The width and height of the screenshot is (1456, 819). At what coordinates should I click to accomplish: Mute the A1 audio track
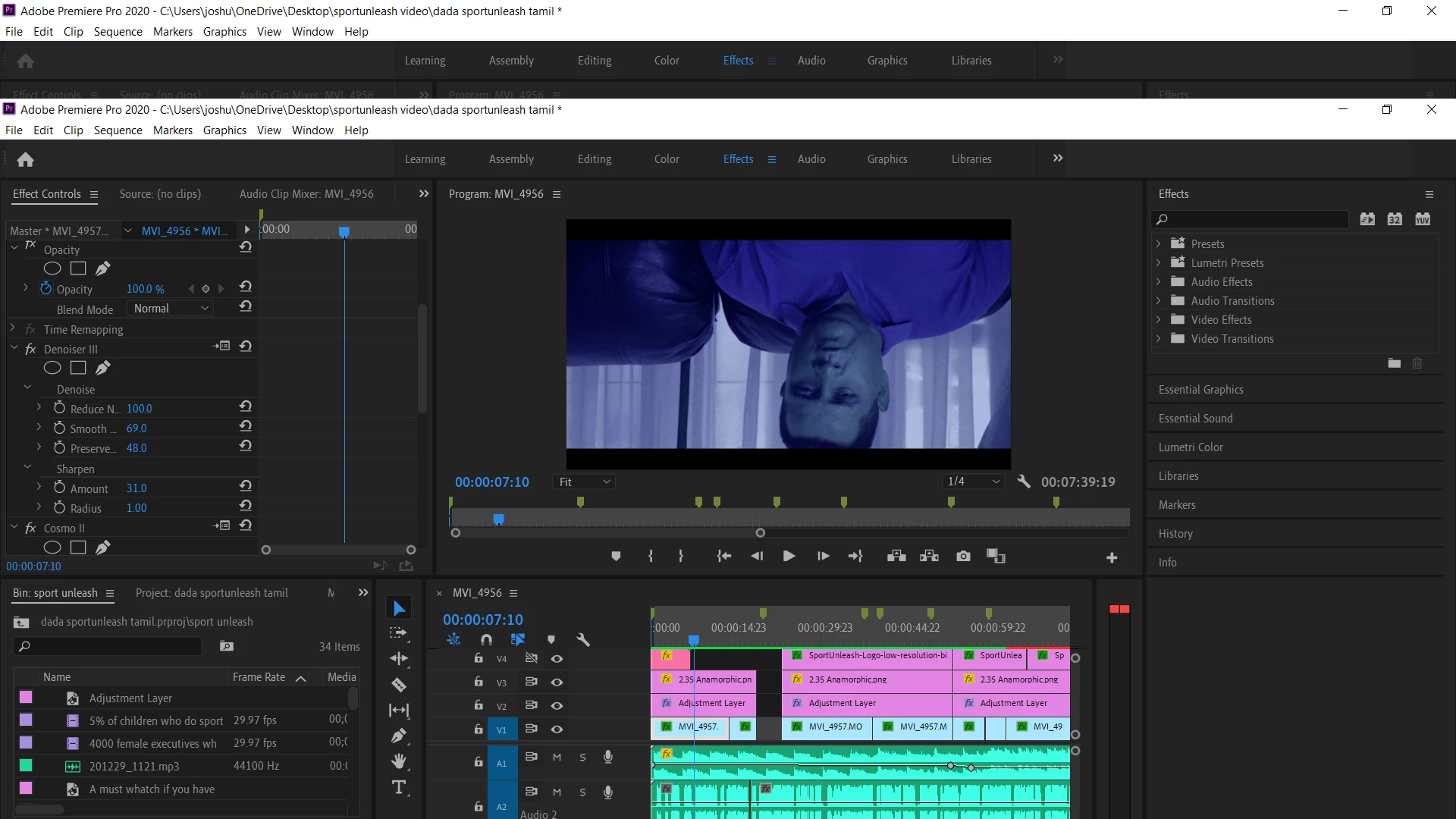point(557,757)
